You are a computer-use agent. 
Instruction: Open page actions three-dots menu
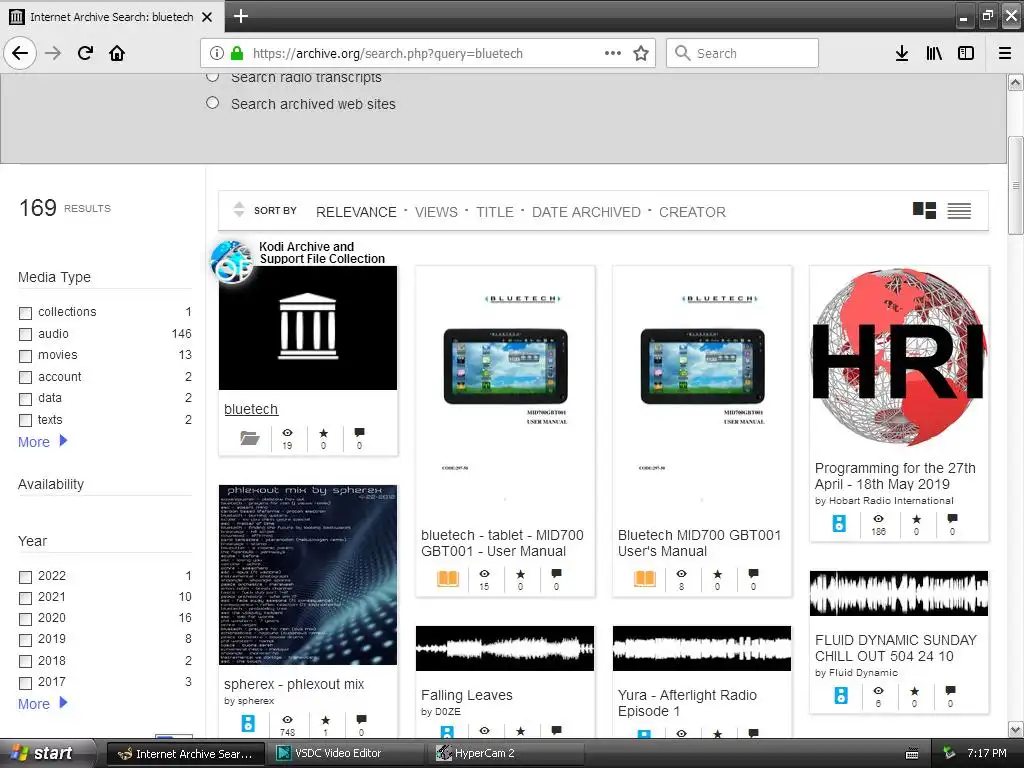613,53
